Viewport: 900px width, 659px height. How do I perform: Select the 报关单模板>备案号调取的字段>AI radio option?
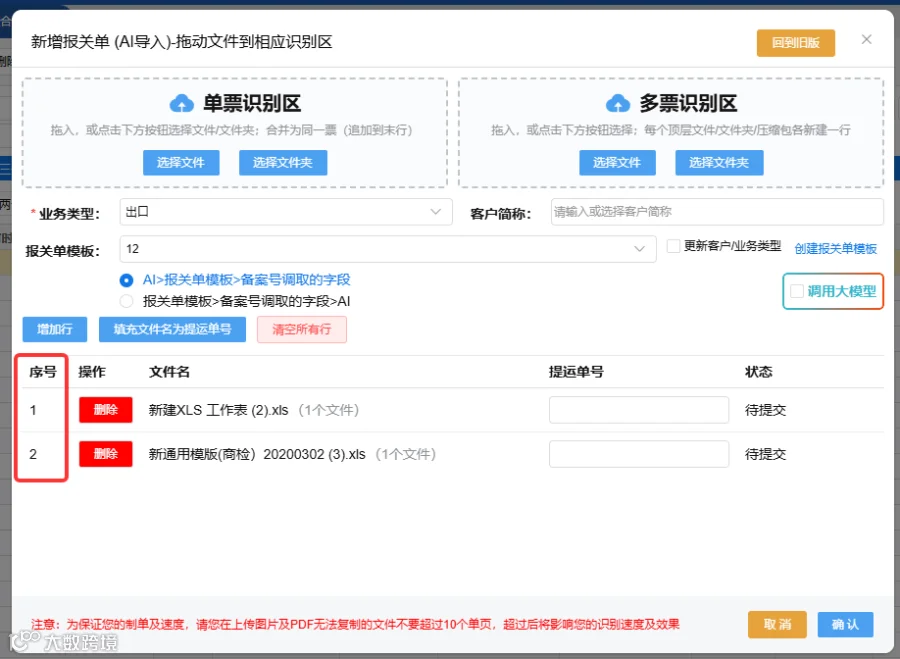126,301
